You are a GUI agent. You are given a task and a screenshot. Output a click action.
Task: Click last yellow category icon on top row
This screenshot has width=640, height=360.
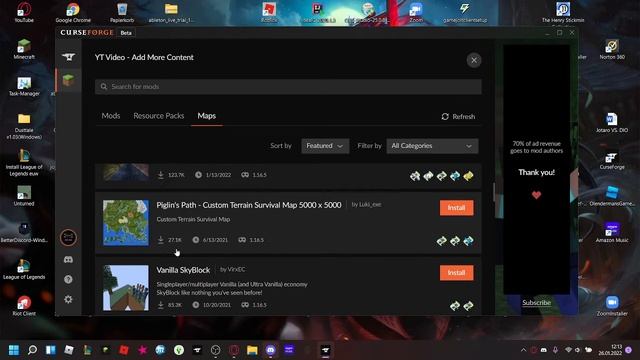pos(468,176)
